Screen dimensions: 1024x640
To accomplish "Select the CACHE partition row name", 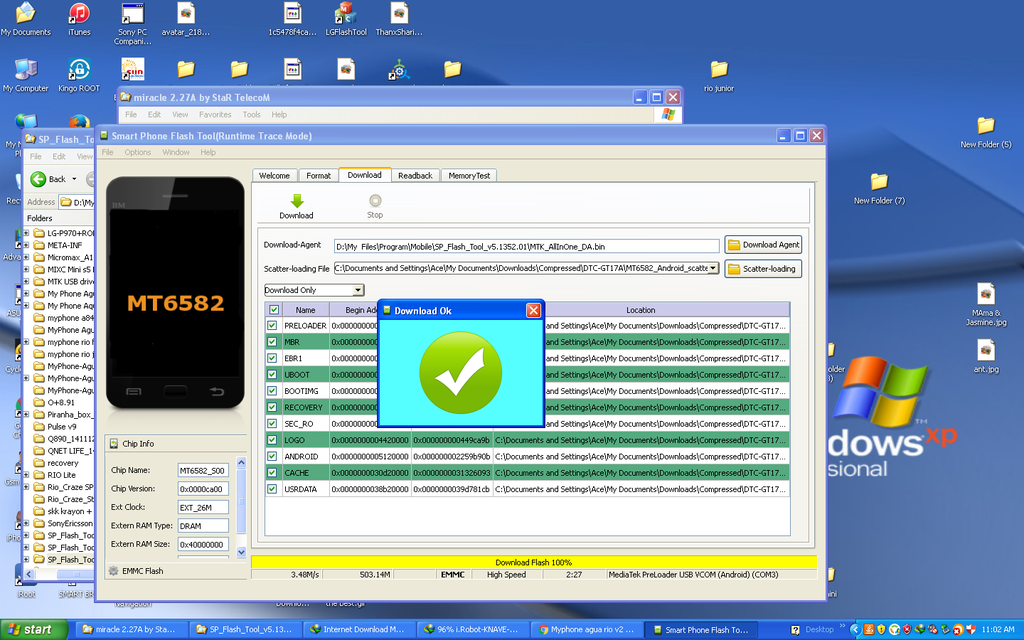I will pos(296,473).
